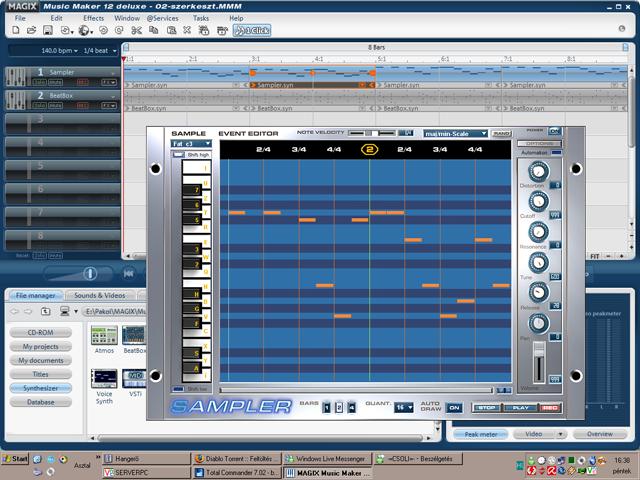Click the Windows Start button

[16, 459]
